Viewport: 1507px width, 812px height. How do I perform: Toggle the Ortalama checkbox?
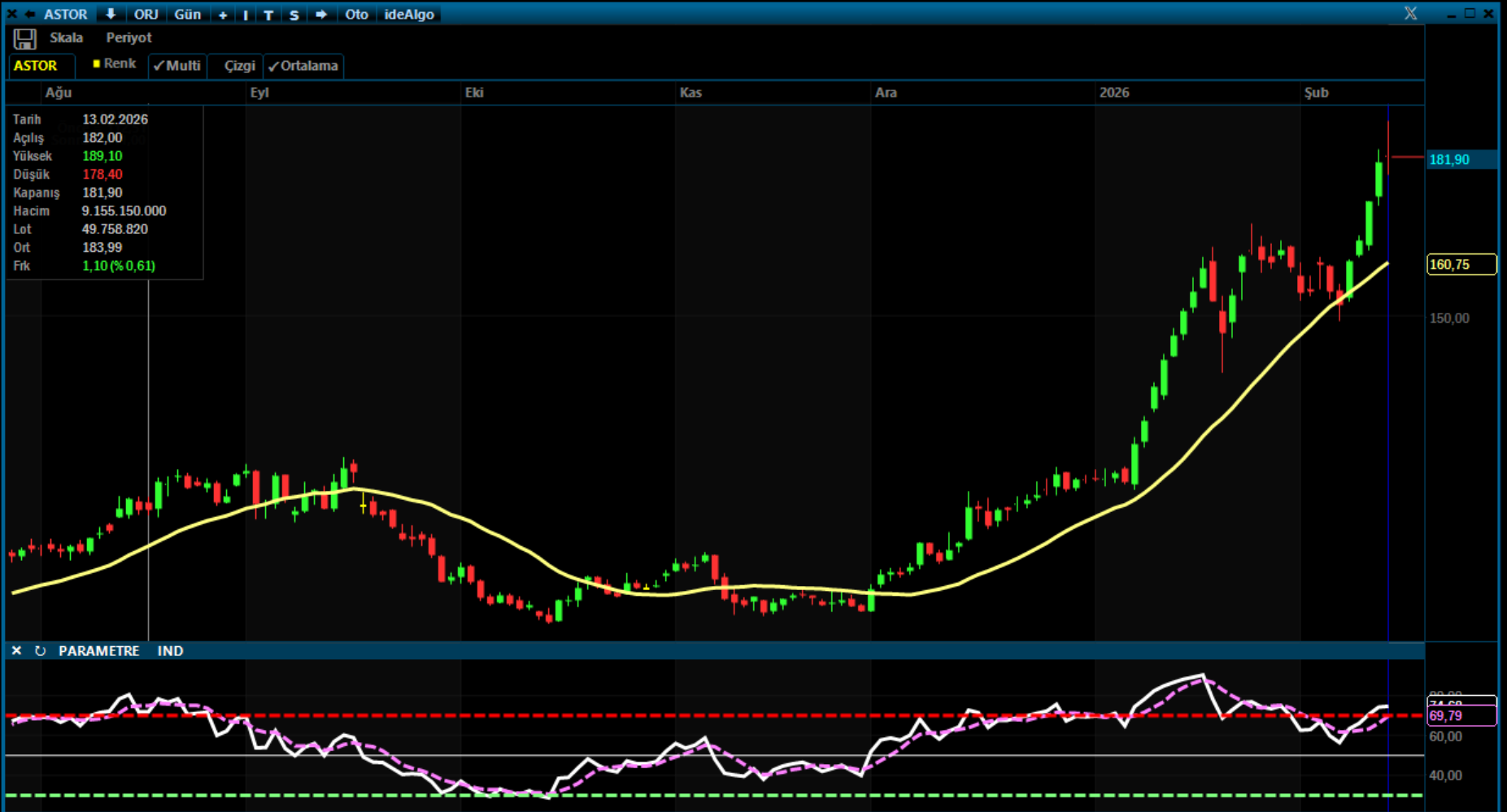[303, 66]
